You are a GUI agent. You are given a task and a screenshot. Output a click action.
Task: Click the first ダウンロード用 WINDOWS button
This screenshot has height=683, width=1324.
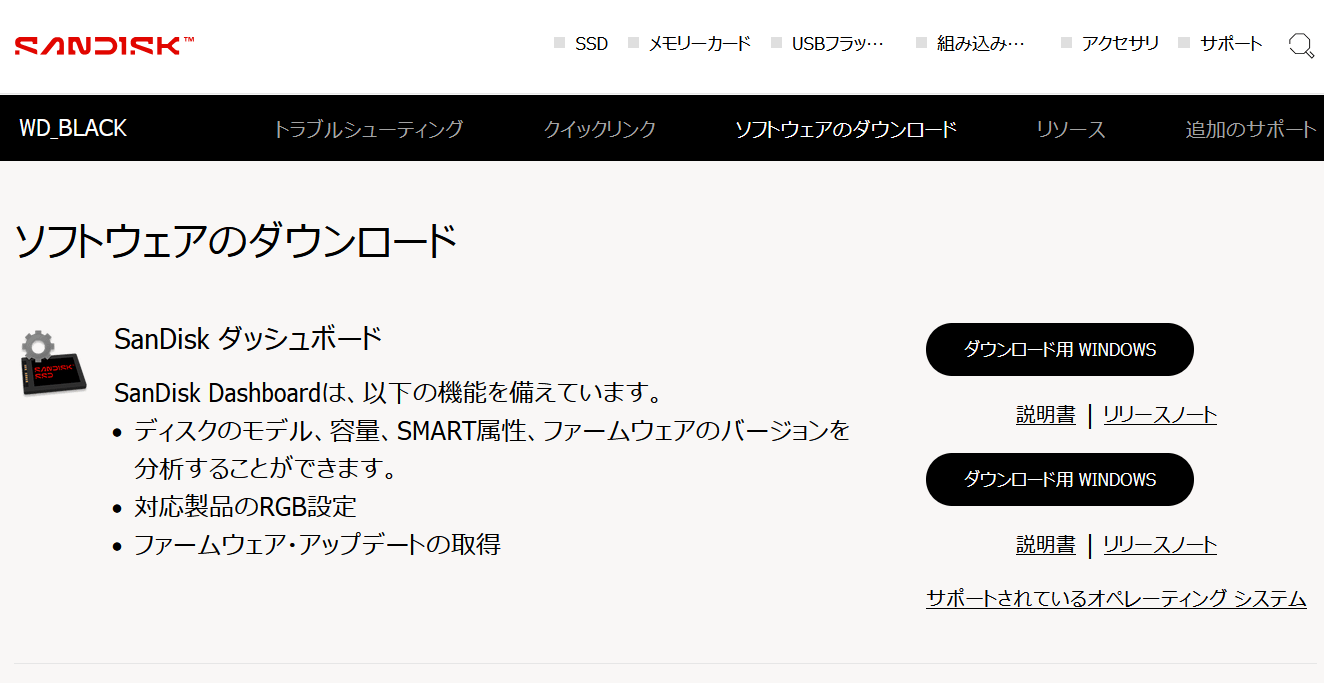pos(1060,350)
